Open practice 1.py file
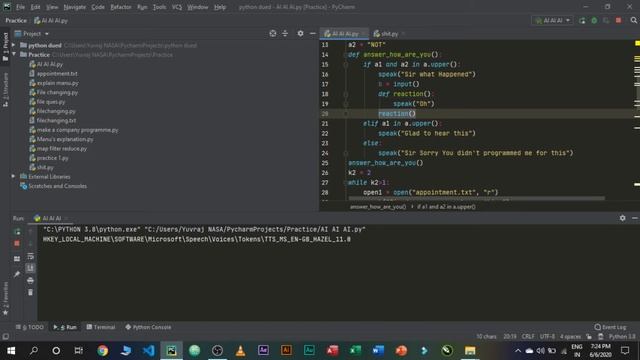 click(x=49, y=158)
